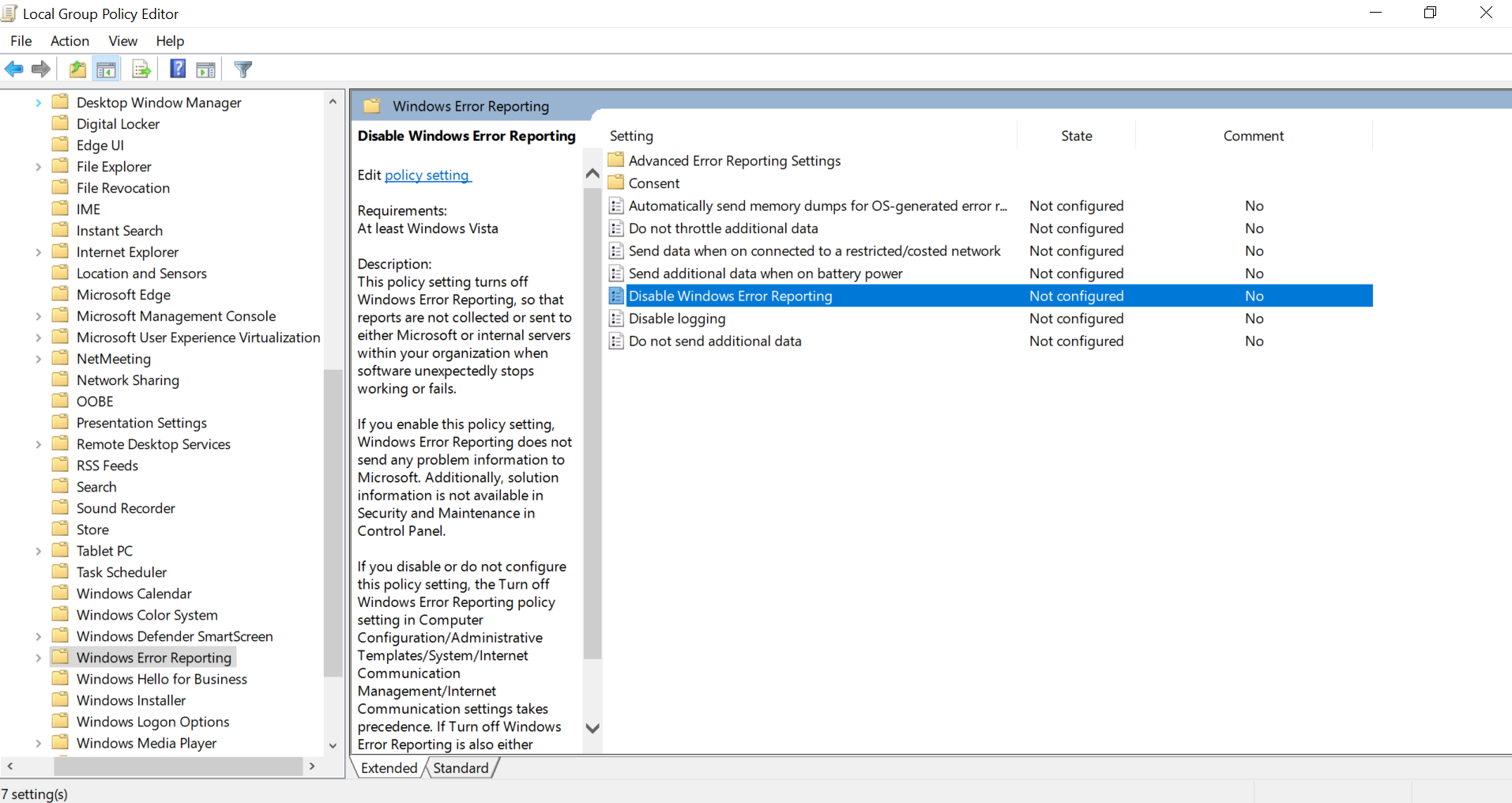
Task: Sort list by the State column header
Action: 1076,136
